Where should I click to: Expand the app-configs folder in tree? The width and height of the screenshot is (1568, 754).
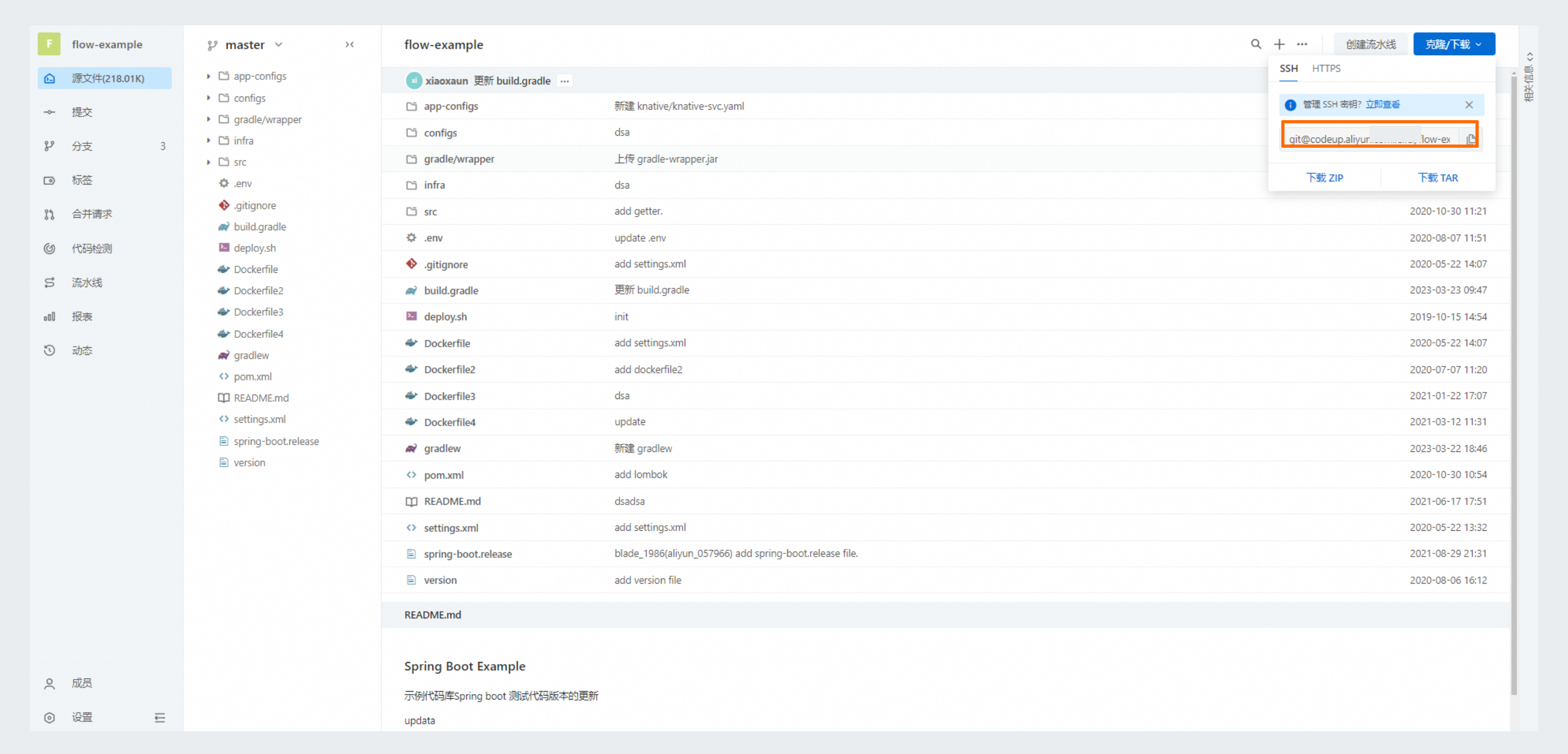click(208, 76)
